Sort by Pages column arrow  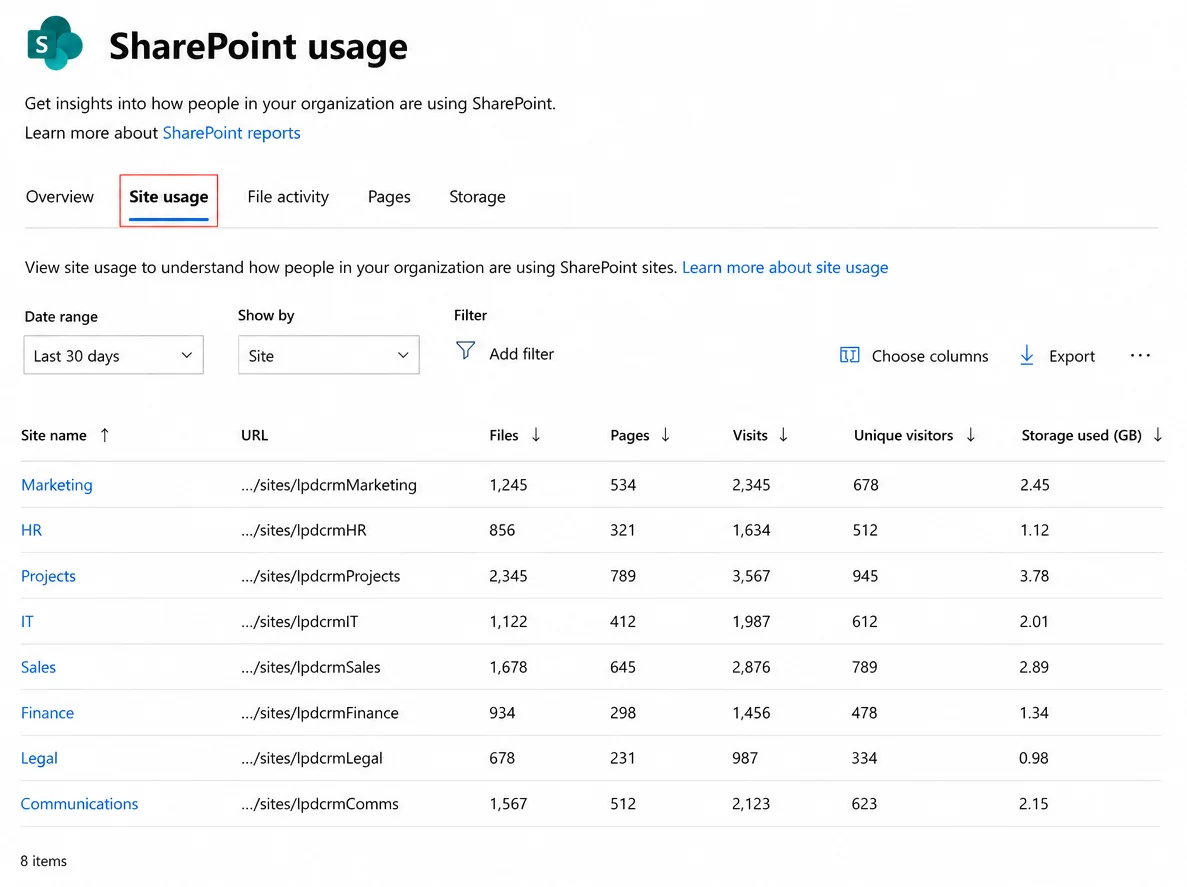(665, 434)
